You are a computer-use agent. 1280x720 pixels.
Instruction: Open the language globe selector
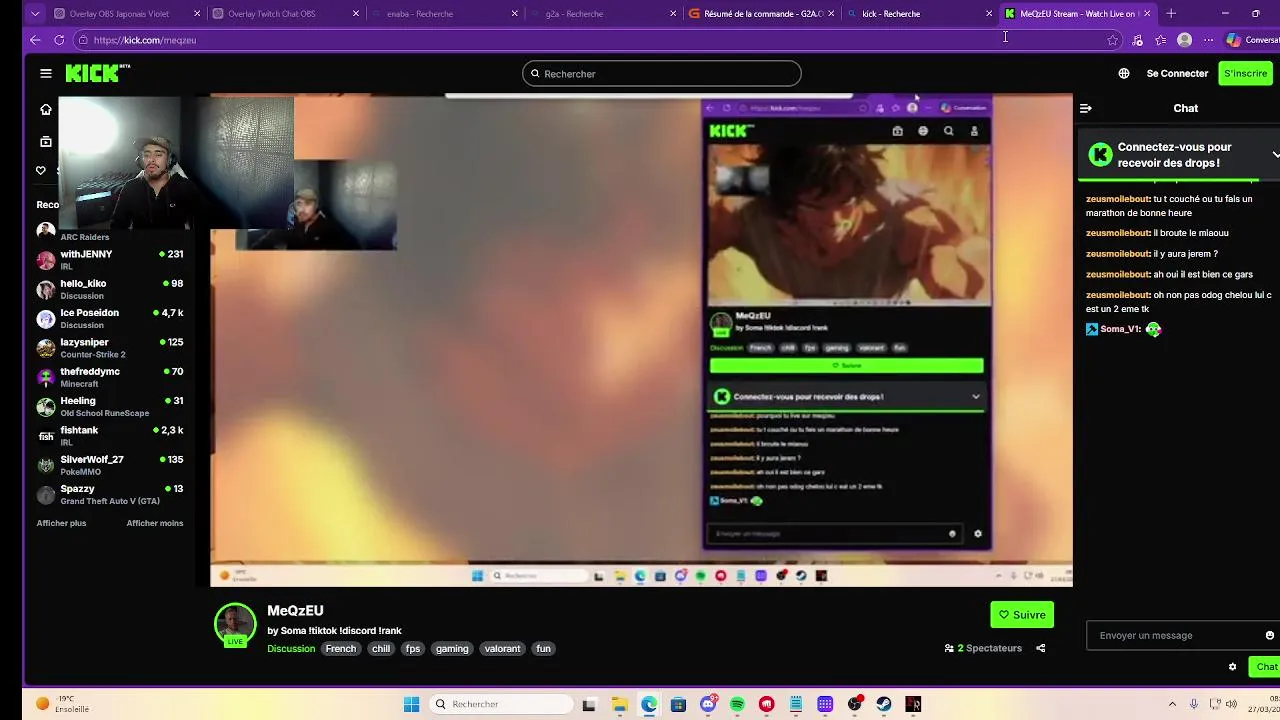tap(1124, 73)
